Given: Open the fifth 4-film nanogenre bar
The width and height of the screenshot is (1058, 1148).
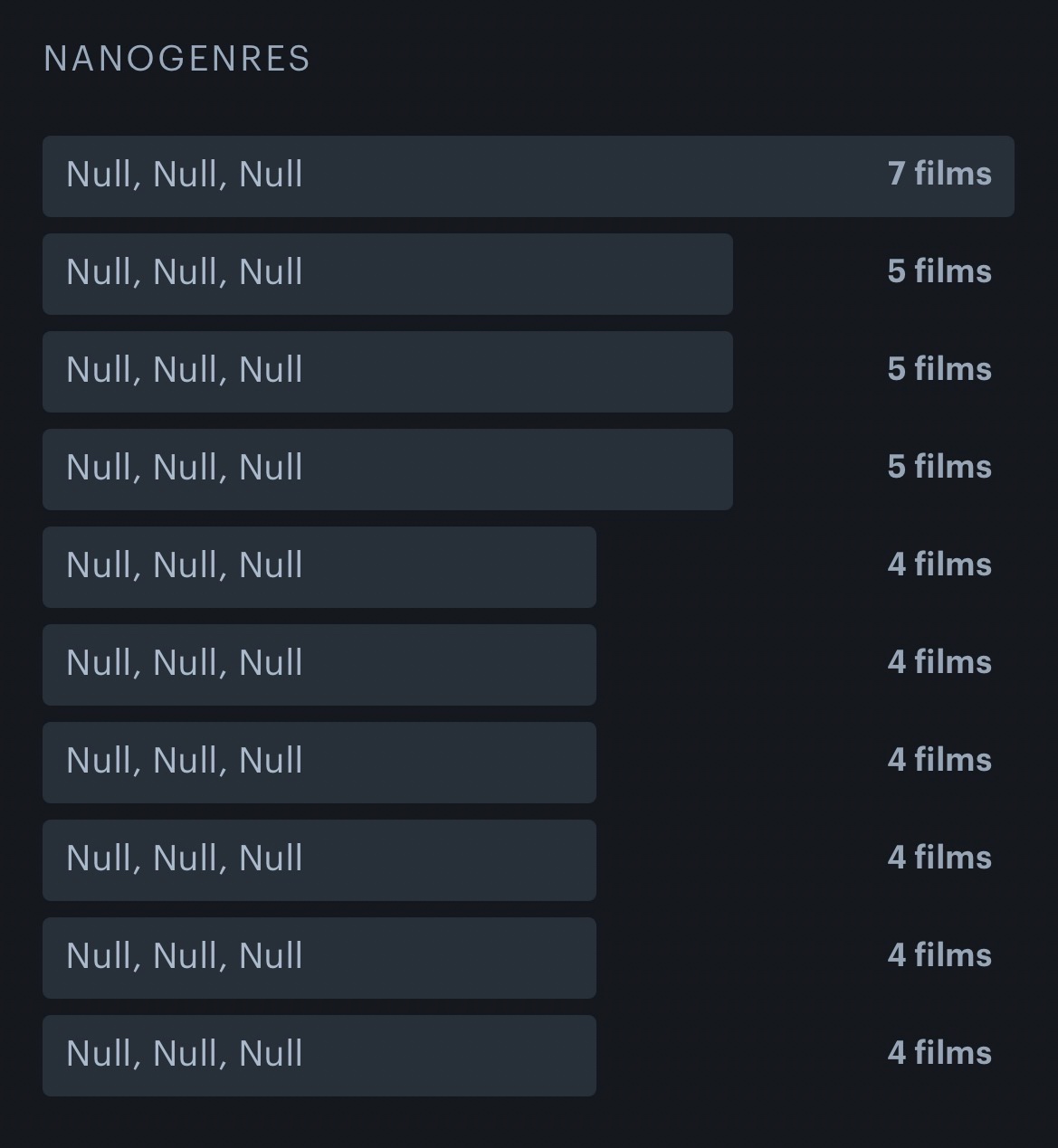Looking at the screenshot, I should pyautogui.click(x=319, y=958).
